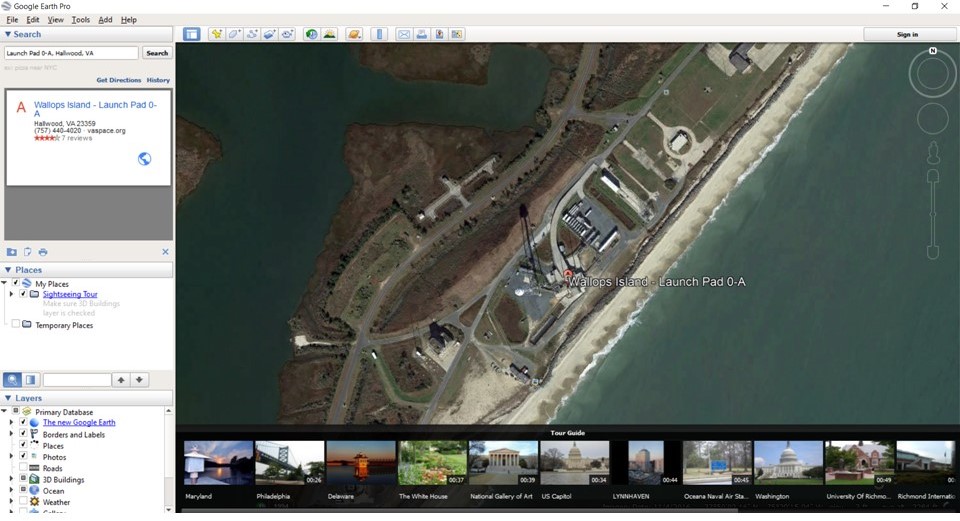Show sunlight across the landscape

point(329,34)
